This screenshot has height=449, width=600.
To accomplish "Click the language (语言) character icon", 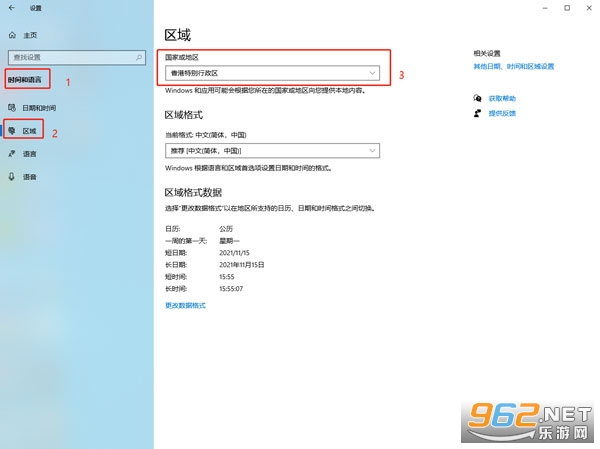I will [12, 154].
